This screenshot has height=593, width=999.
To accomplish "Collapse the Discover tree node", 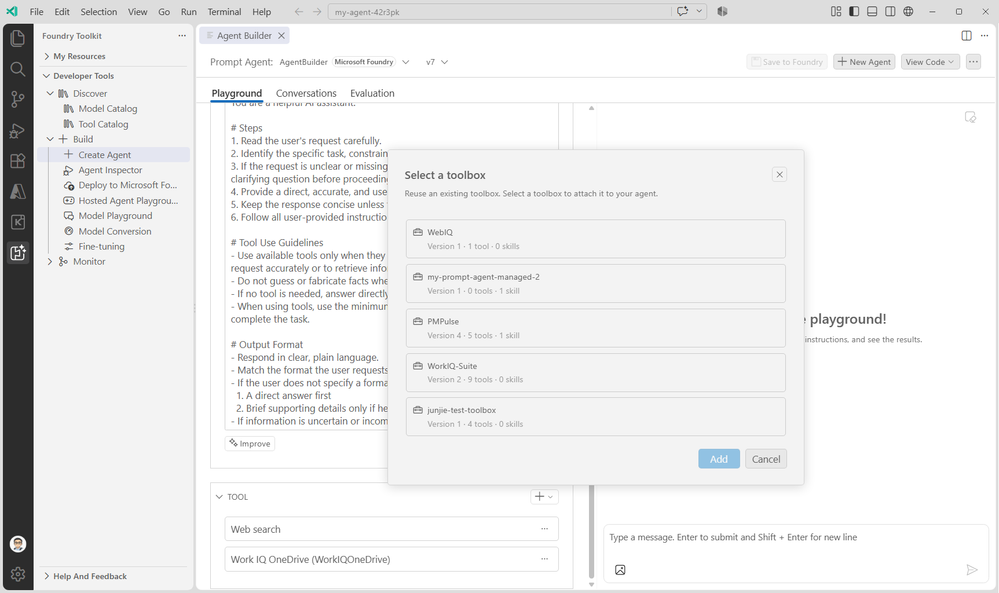I will (50, 94).
